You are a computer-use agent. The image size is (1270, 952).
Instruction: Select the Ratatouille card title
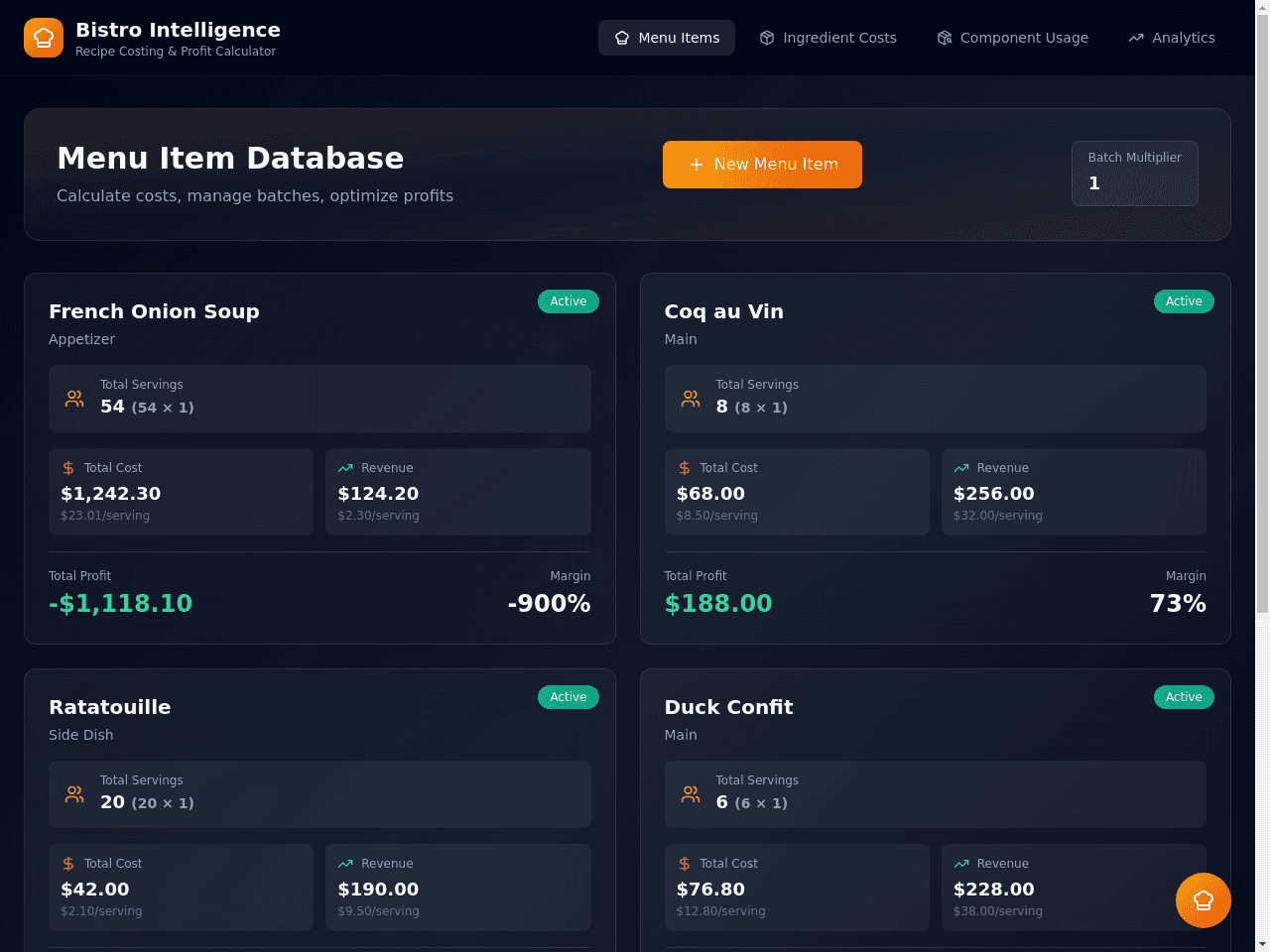pyautogui.click(x=110, y=707)
